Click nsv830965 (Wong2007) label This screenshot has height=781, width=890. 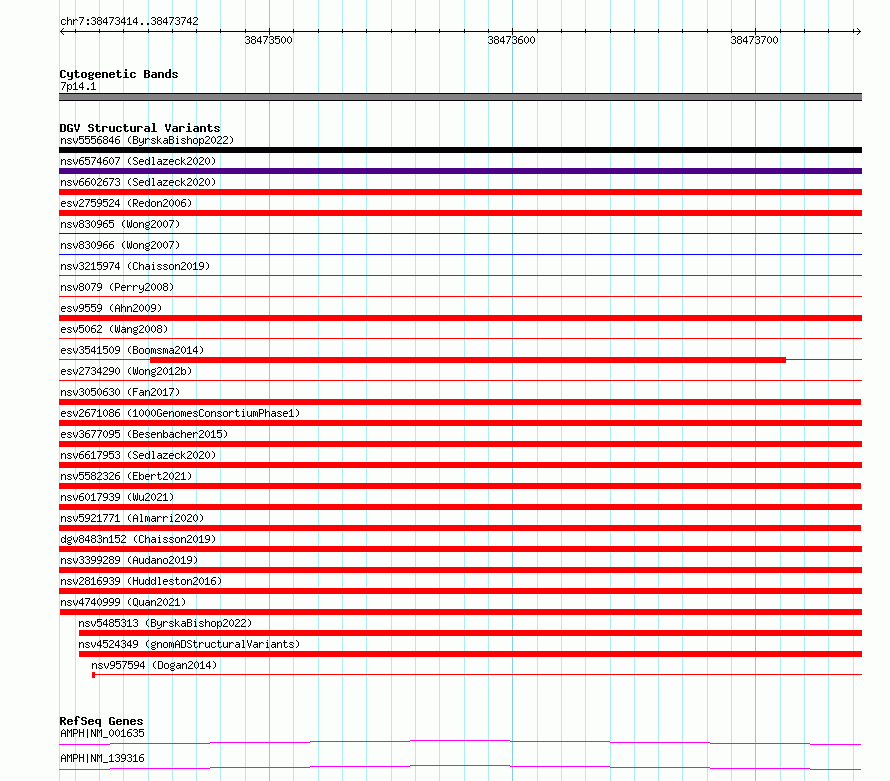(120, 224)
